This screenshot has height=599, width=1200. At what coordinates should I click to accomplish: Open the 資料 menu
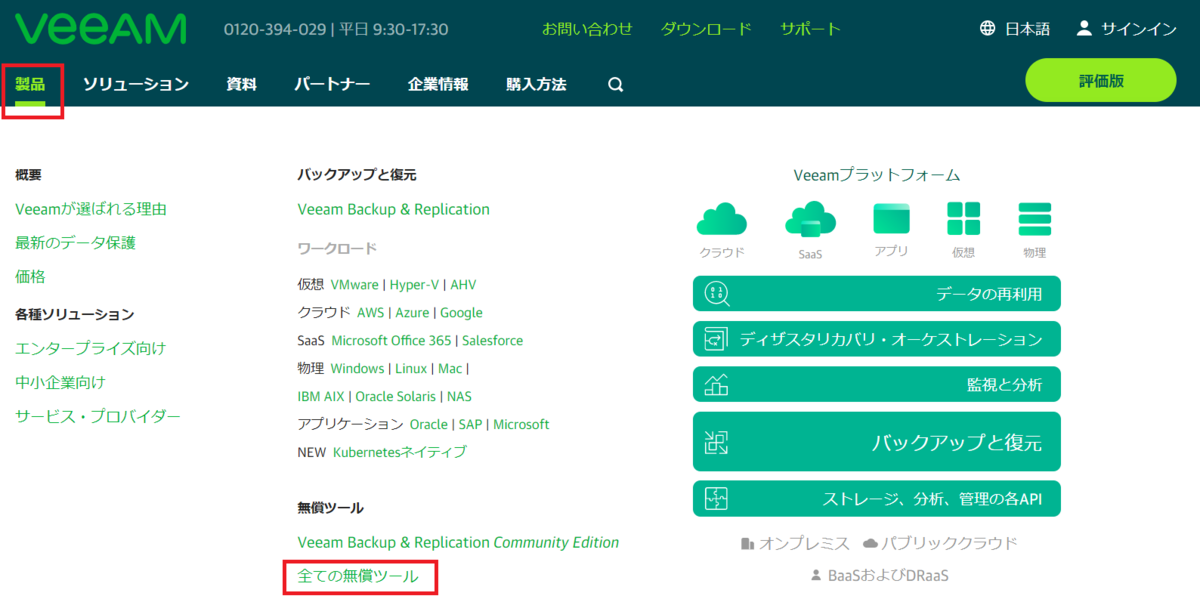[x=242, y=84]
